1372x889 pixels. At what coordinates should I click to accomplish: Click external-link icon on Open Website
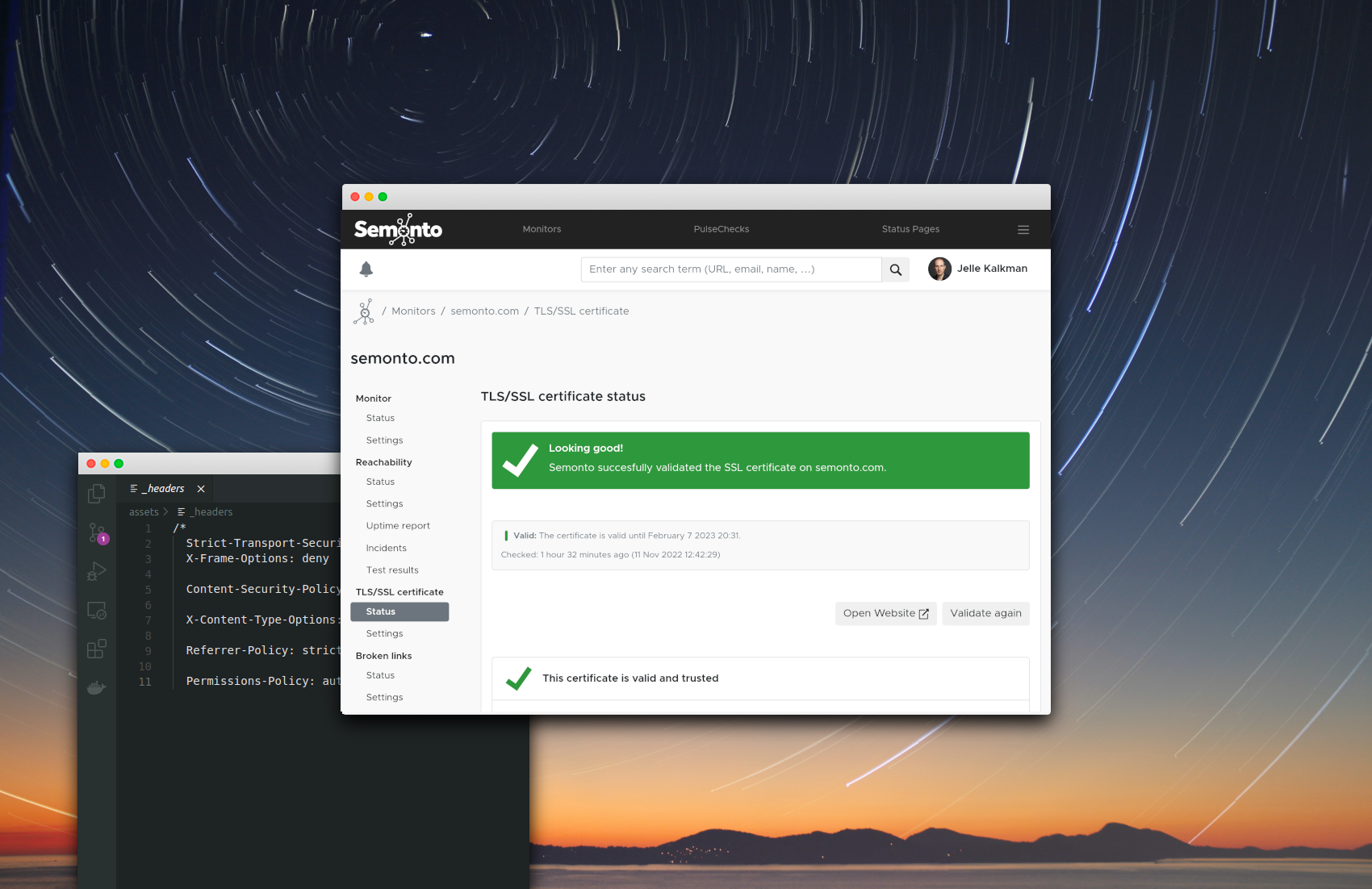pyautogui.click(x=924, y=614)
